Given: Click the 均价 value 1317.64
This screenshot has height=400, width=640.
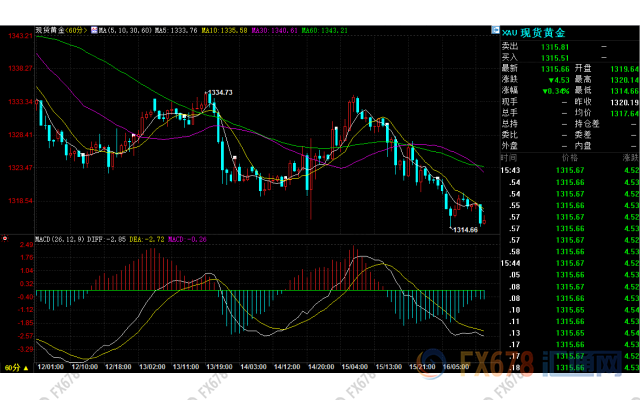Looking at the screenshot, I should point(625,113).
